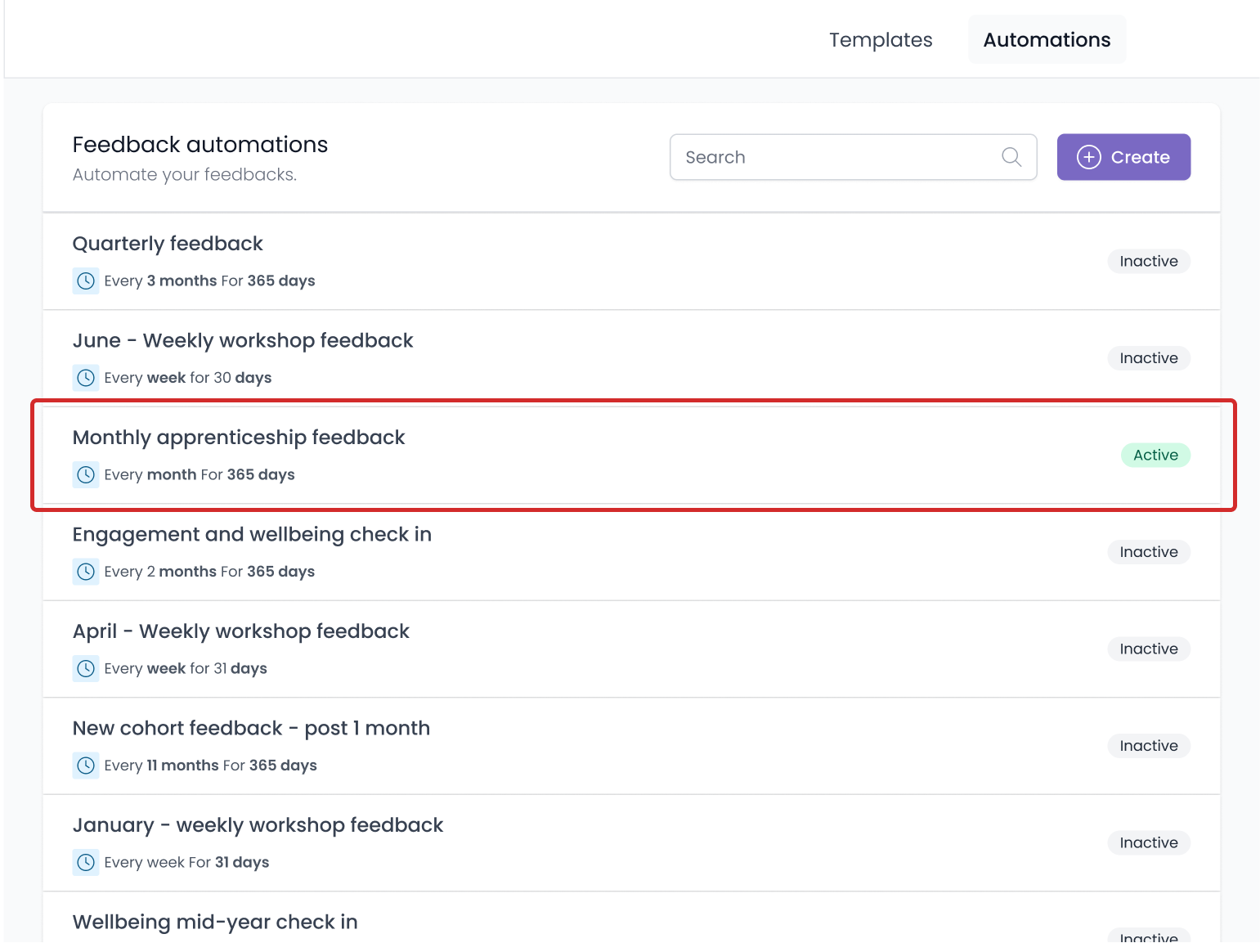The height and width of the screenshot is (952, 1260).
Task: Click the green Active status badge
Action: click(x=1155, y=455)
